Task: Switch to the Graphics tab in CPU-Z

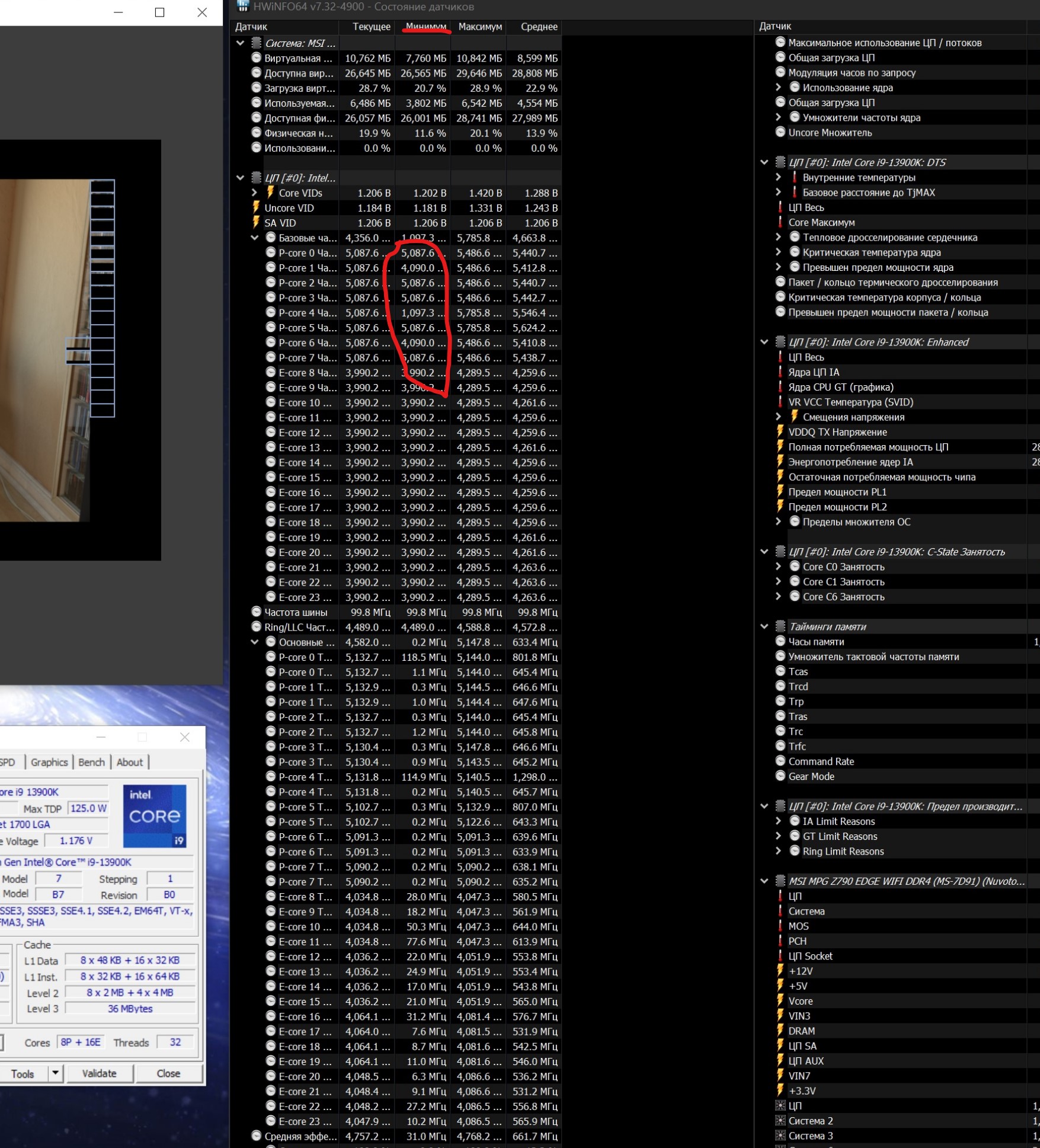Action: coord(49,762)
